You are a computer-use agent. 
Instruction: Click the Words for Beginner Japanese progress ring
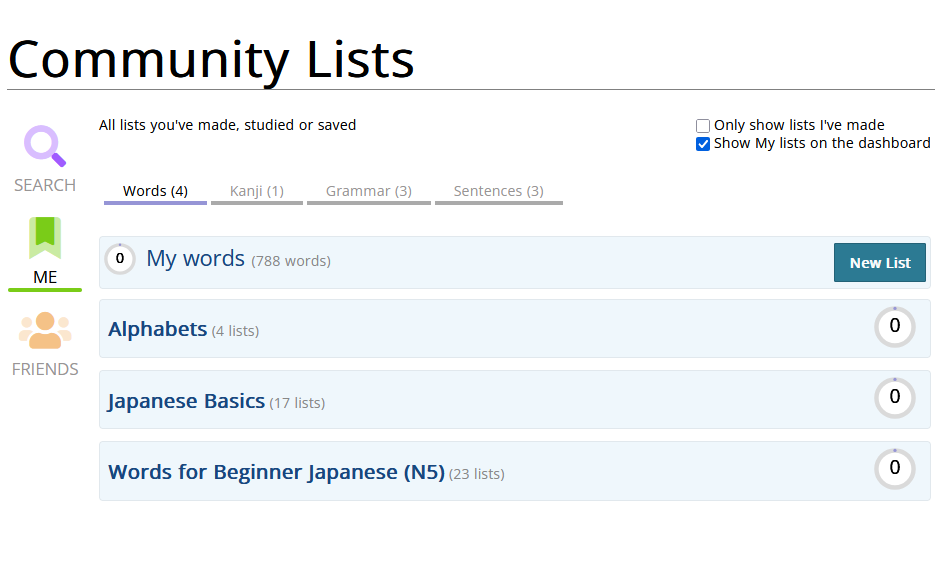894,469
